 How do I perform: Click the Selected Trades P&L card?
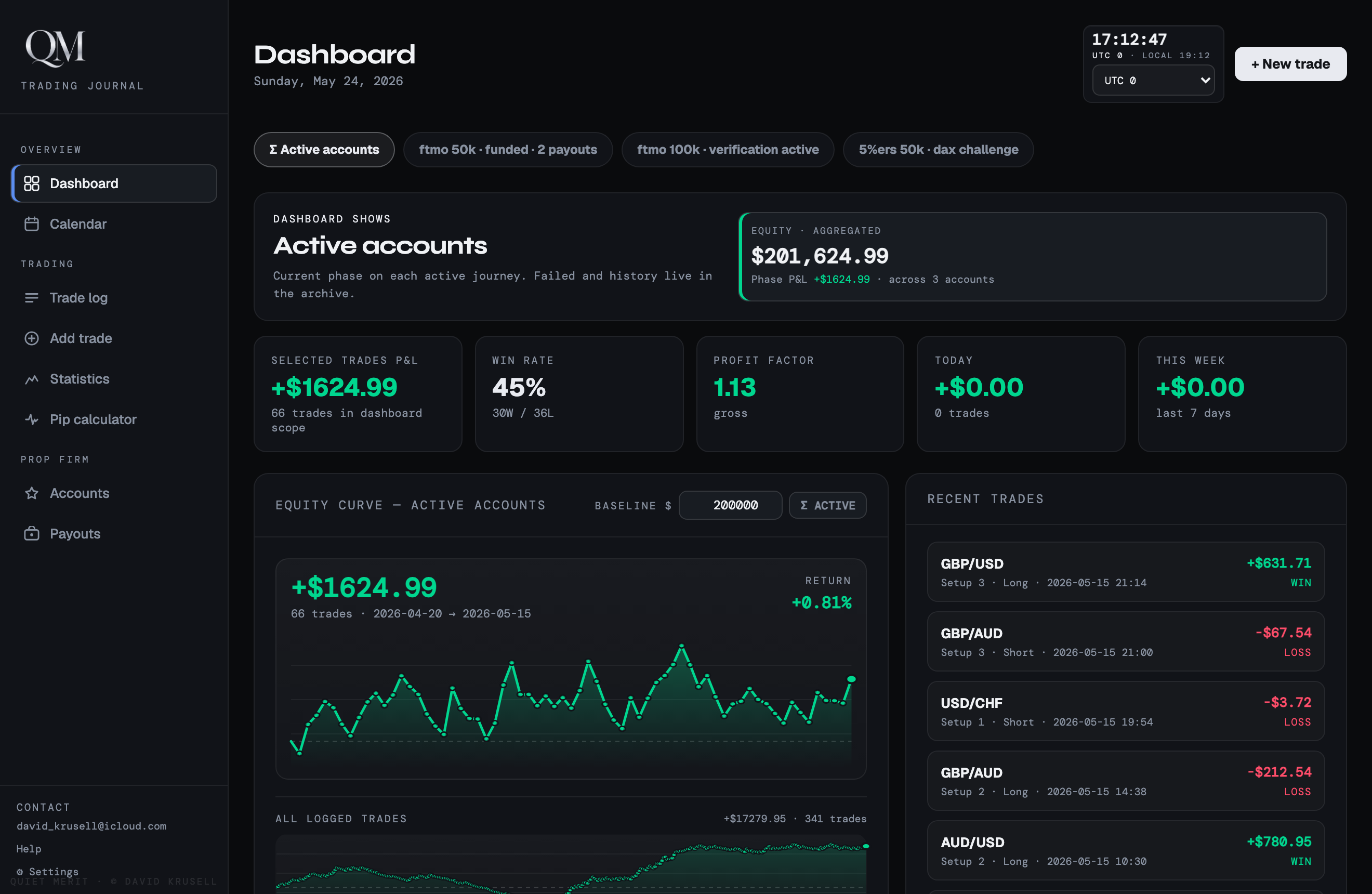(358, 395)
